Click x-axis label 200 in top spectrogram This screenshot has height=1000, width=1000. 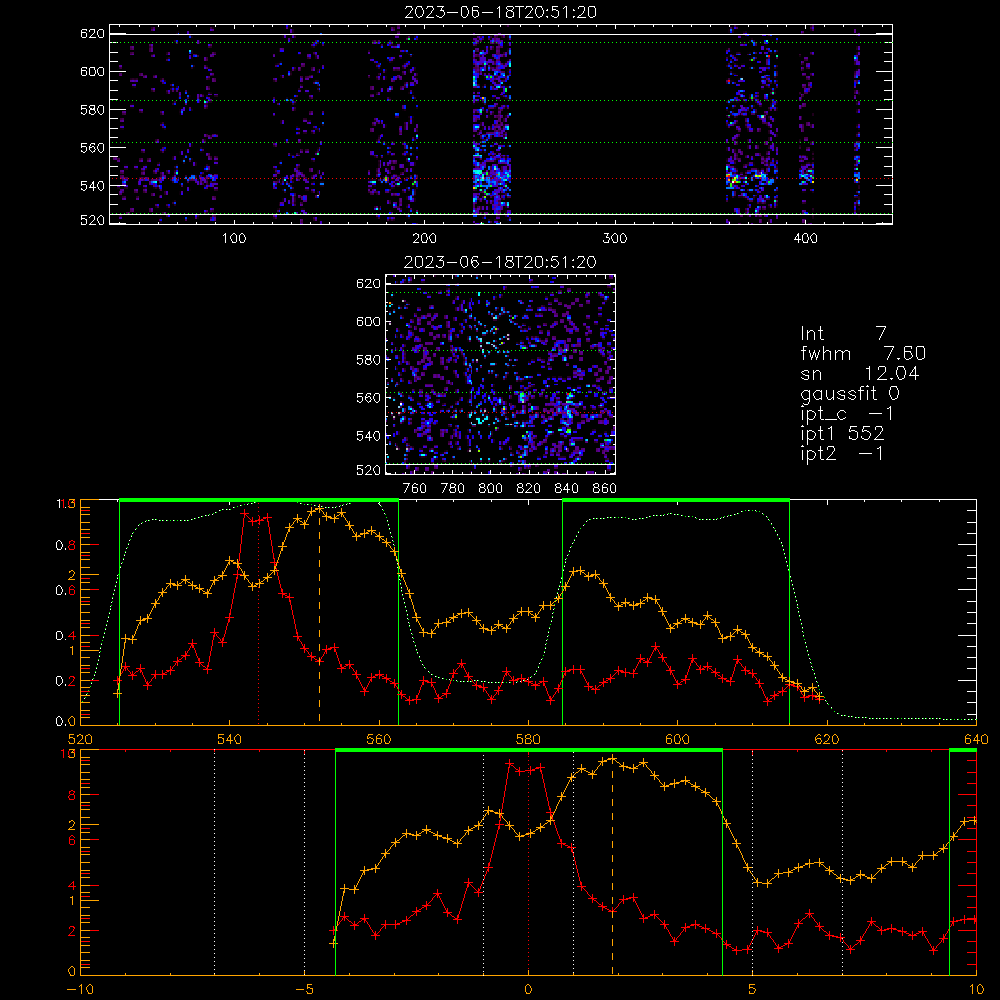425,239
